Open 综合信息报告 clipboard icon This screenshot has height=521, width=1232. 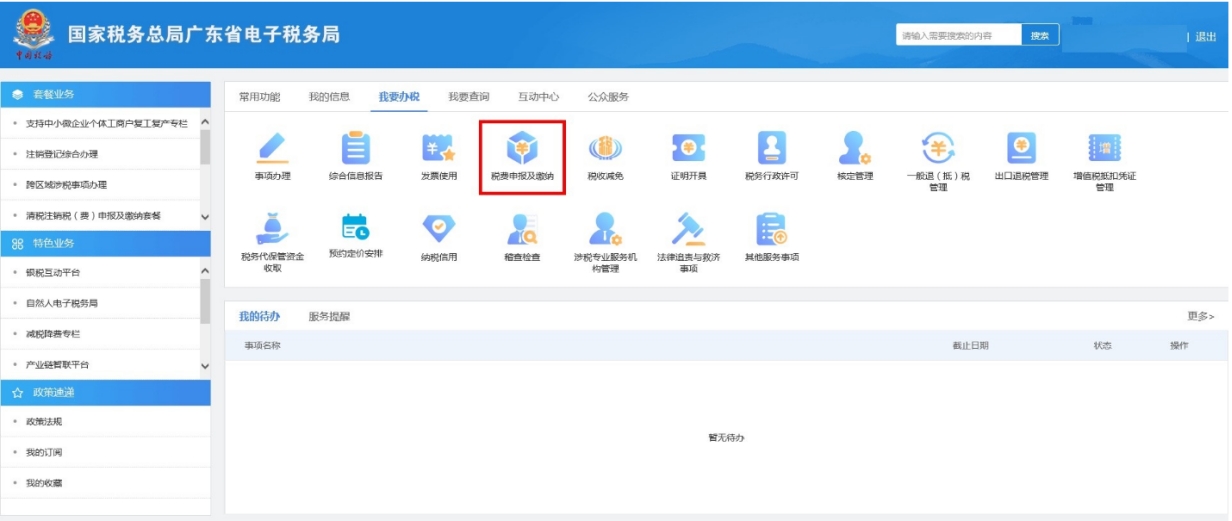click(x=355, y=149)
